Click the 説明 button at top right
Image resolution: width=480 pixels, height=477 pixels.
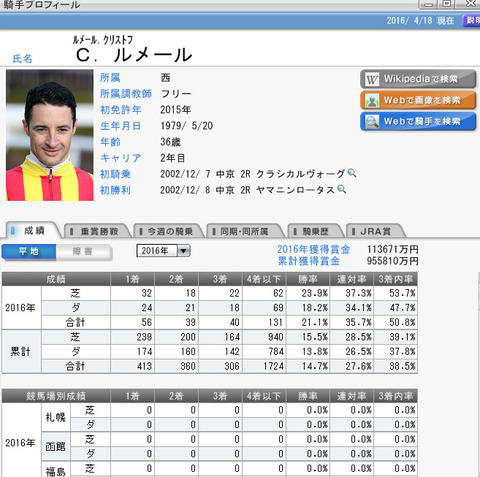[472, 21]
